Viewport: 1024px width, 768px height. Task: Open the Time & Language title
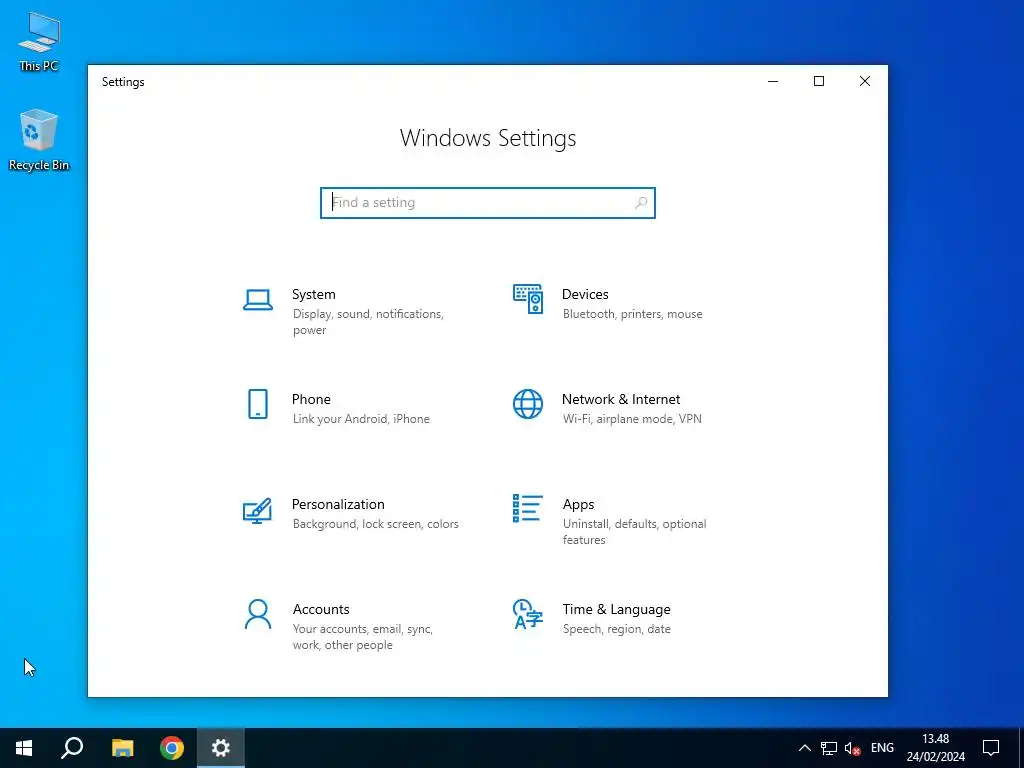point(616,609)
